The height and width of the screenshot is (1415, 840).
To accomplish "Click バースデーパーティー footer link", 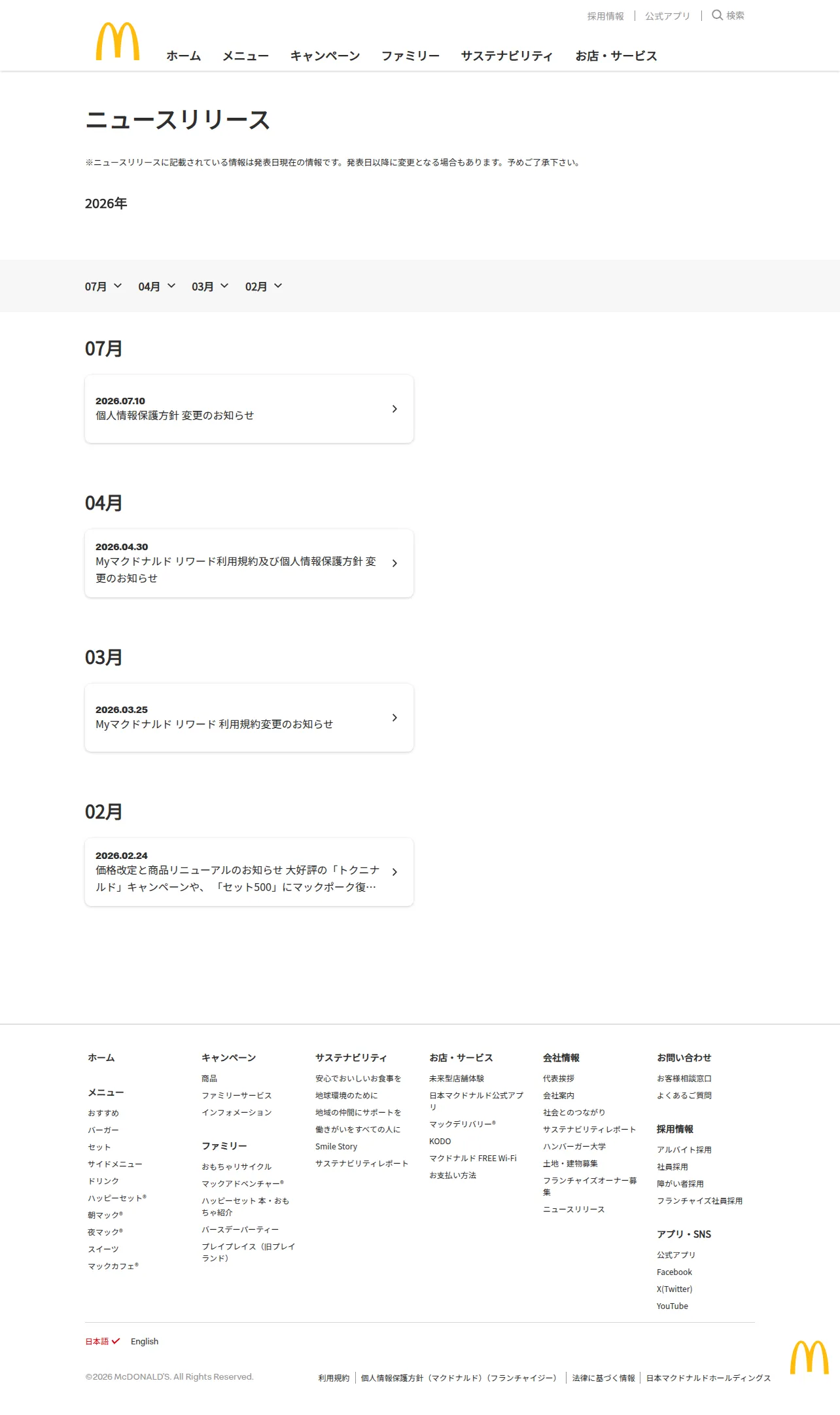I will point(240,1230).
